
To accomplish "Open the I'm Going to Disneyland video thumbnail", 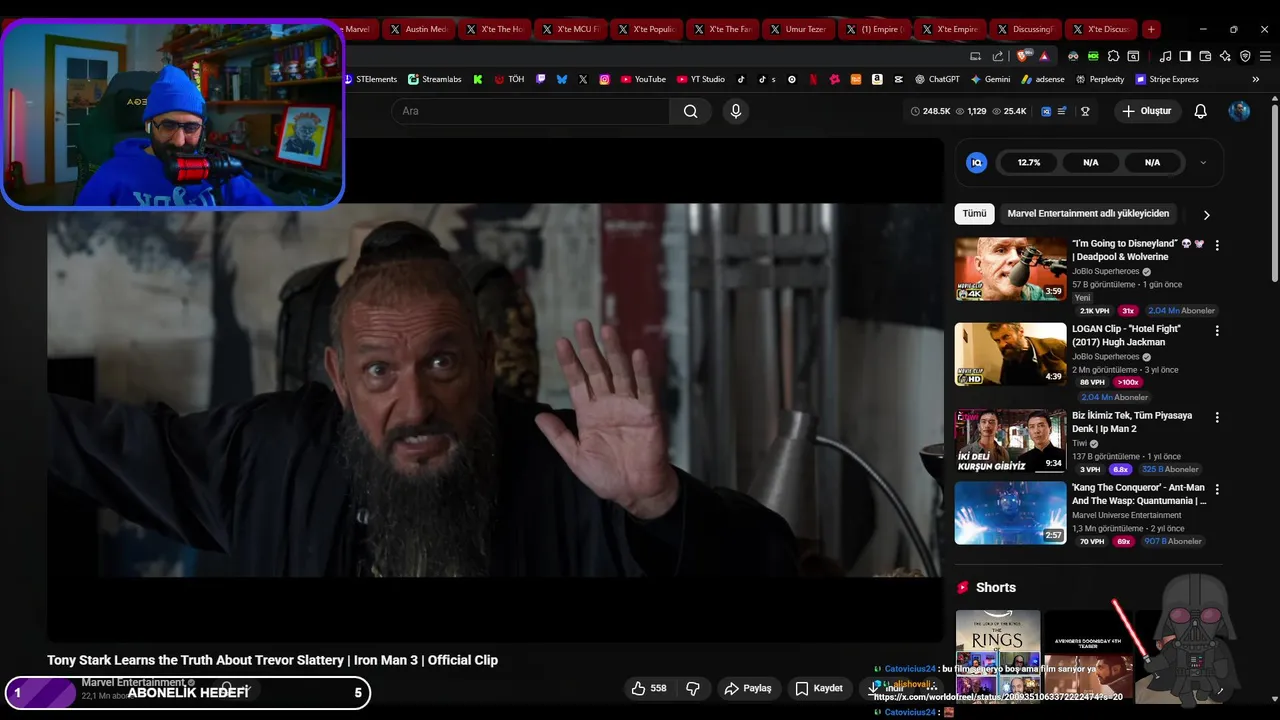I will pyautogui.click(x=1010, y=269).
